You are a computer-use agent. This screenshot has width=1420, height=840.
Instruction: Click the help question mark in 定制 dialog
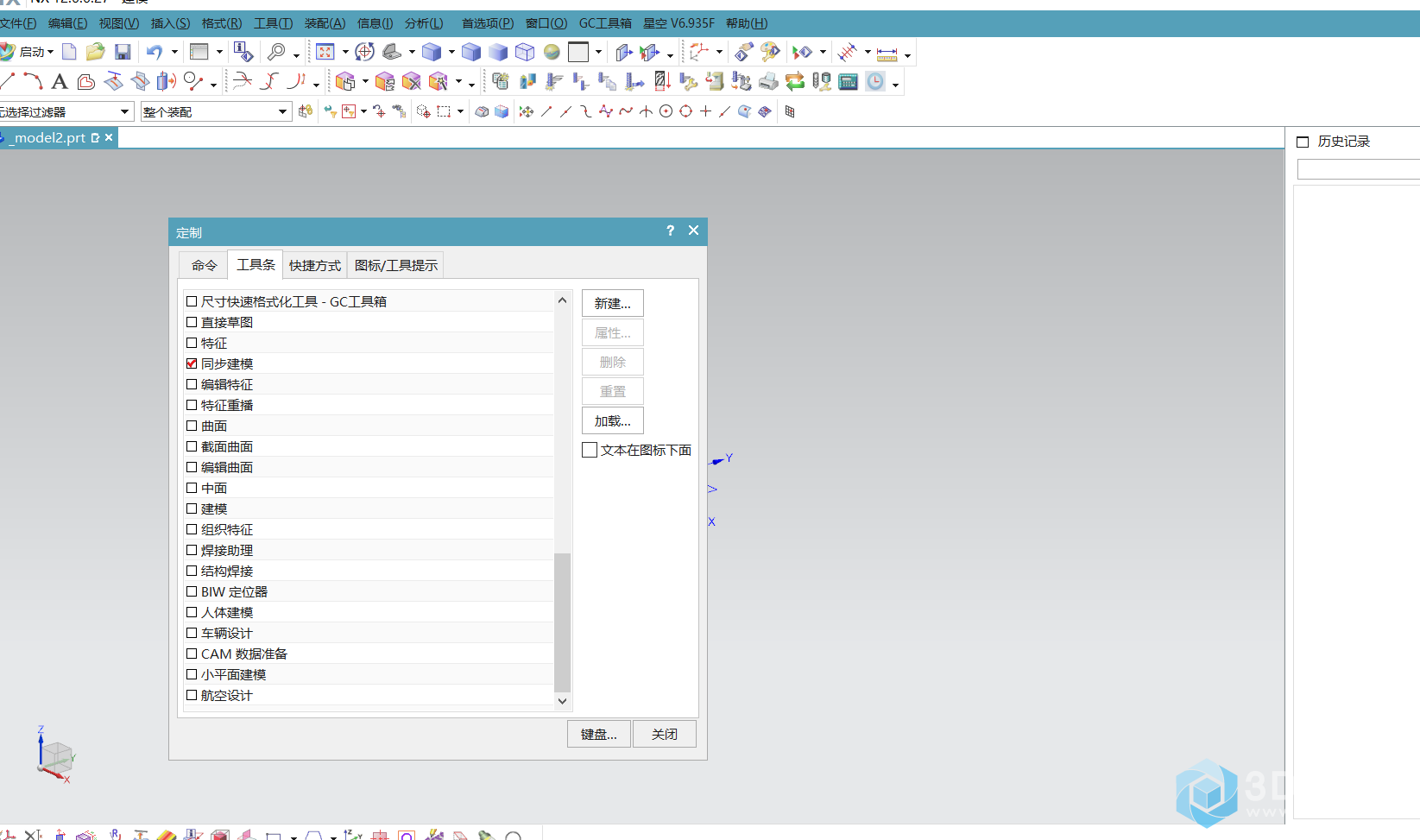tap(670, 231)
